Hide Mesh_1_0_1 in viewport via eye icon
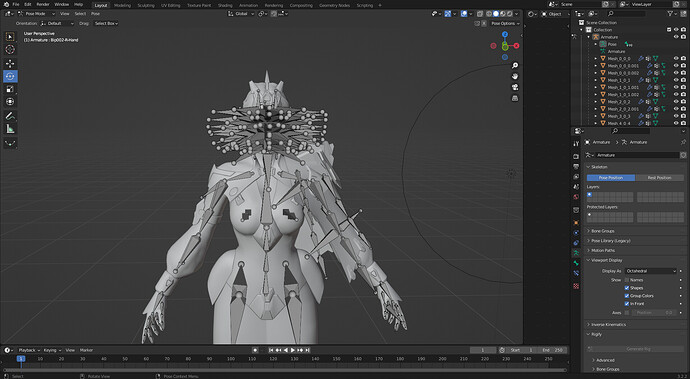The height and width of the screenshot is (379, 690). 676,80
